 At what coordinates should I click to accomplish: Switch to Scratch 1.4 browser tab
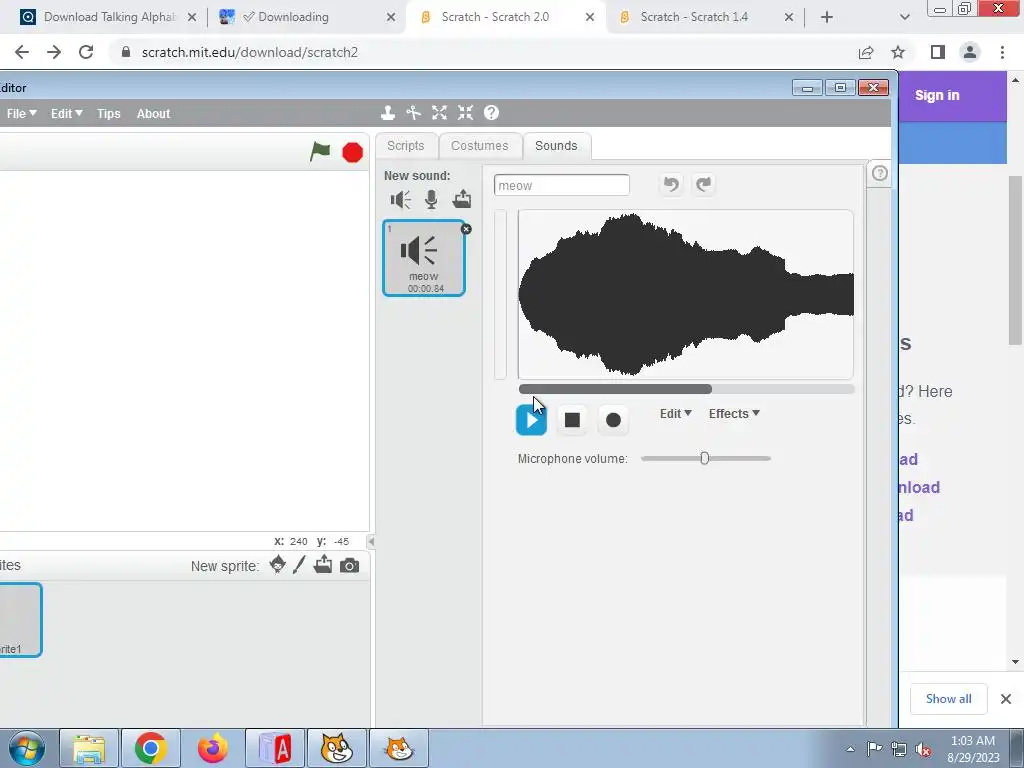[704, 17]
